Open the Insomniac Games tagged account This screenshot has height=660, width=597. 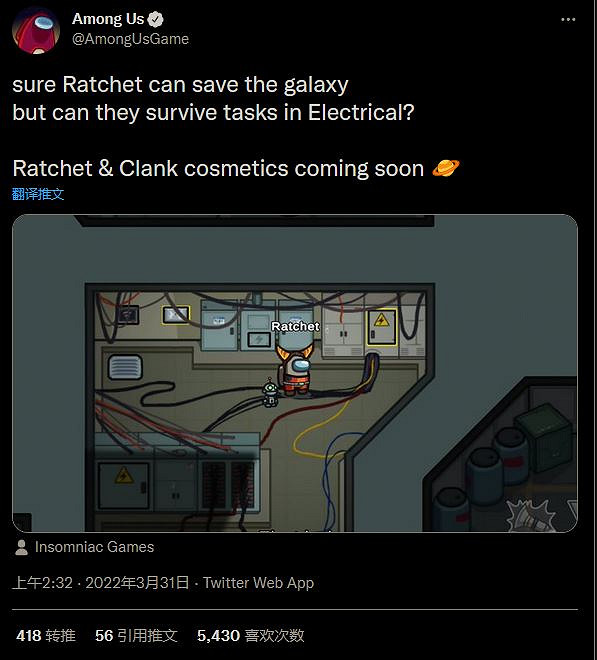pyautogui.click(x=94, y=547)
